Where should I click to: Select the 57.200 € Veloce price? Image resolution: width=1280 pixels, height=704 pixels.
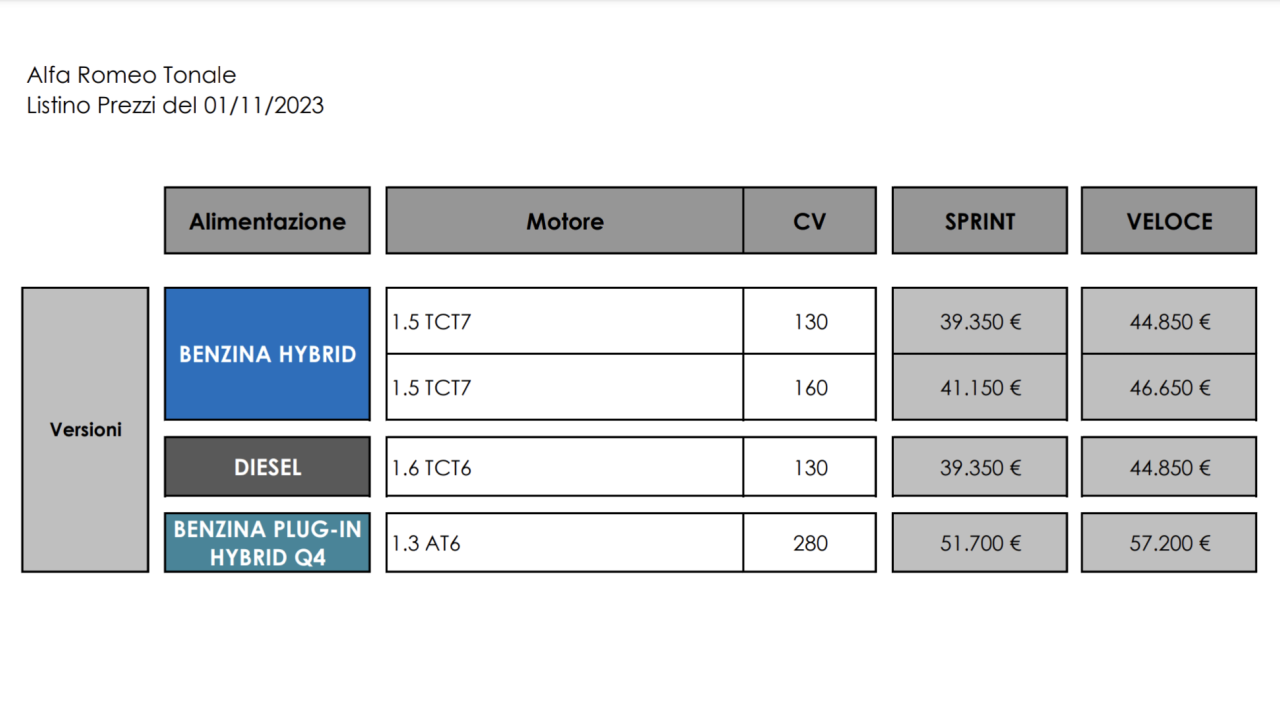click(x=1168, y=543)
